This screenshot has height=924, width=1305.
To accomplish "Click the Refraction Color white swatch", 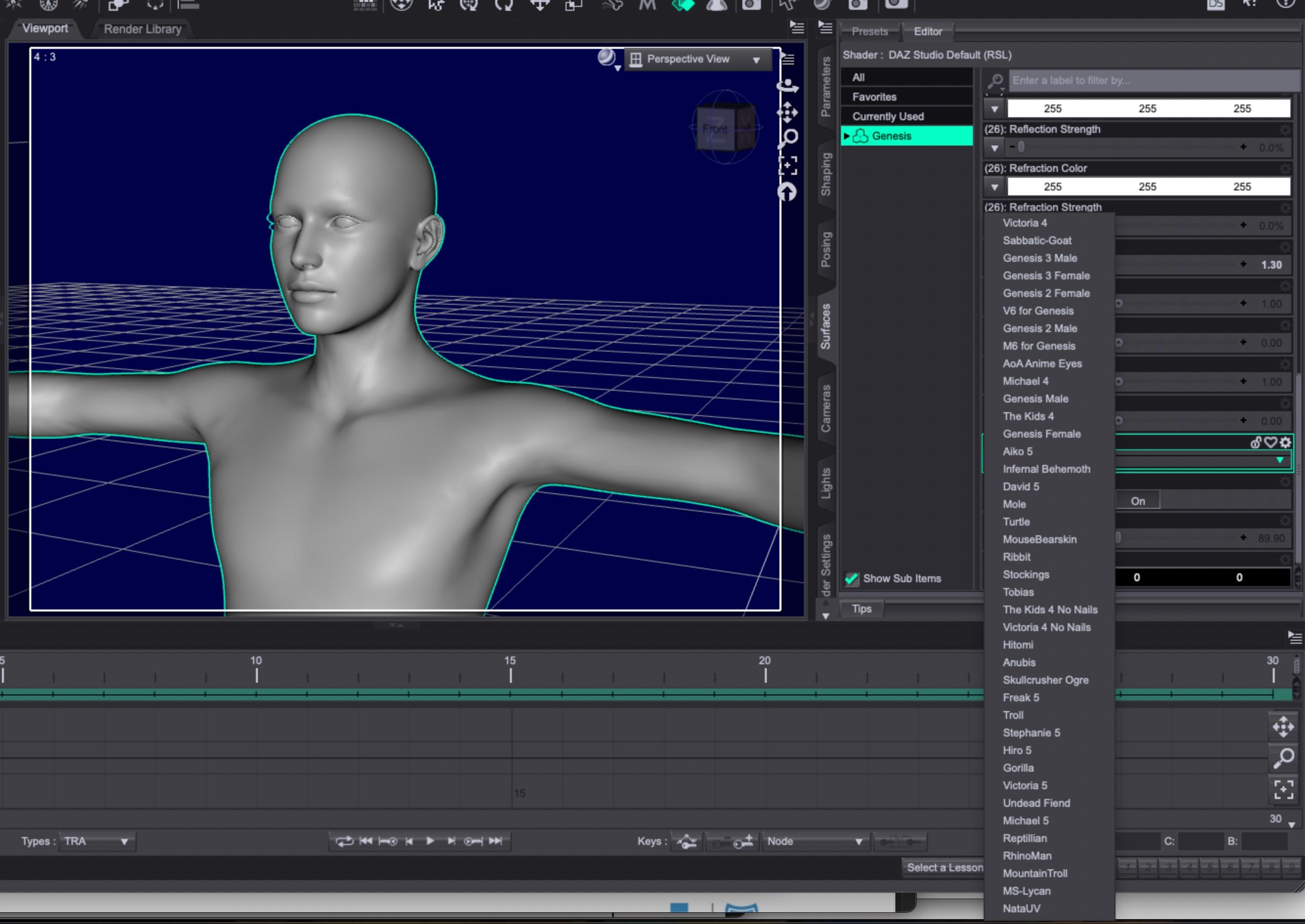I will coord(1147,187).
